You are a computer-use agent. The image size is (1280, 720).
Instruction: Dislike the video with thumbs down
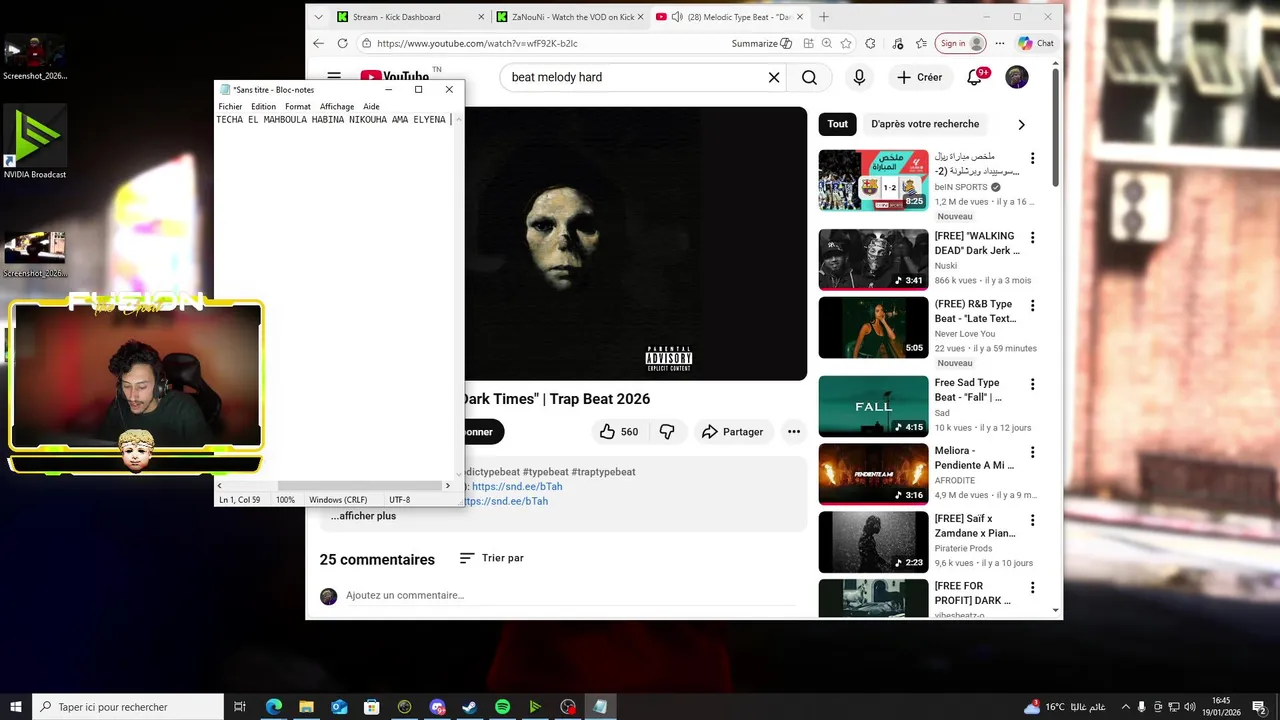[x=667, y=432]
